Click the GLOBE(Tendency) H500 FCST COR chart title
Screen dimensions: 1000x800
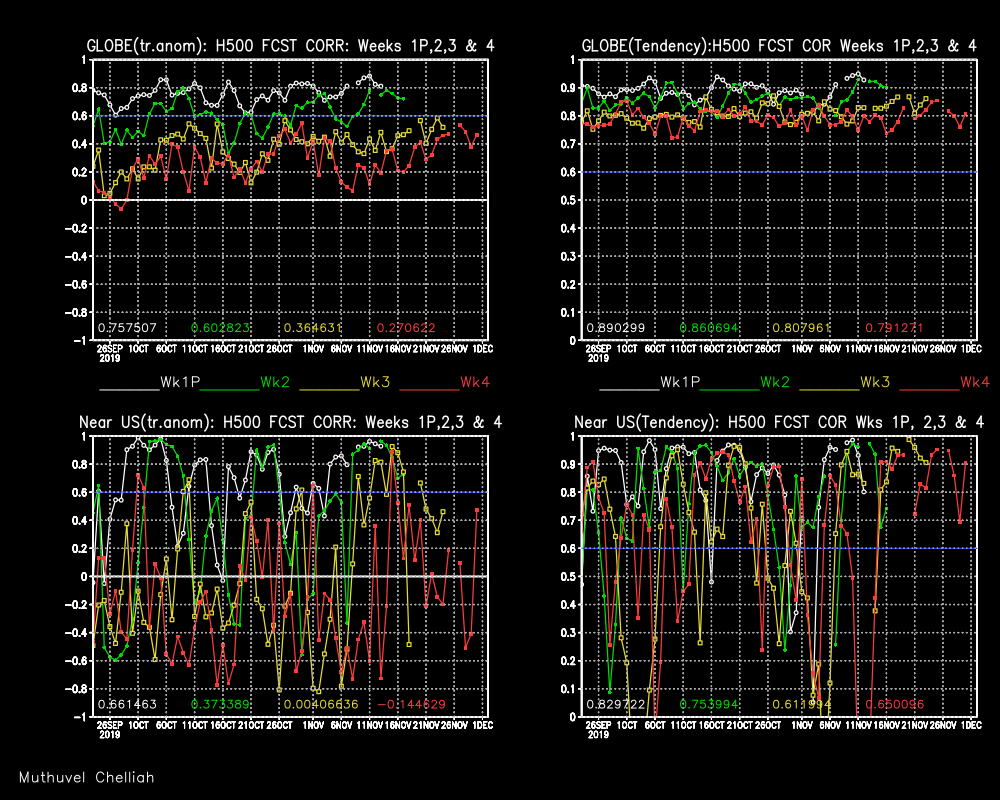(779, 46)
